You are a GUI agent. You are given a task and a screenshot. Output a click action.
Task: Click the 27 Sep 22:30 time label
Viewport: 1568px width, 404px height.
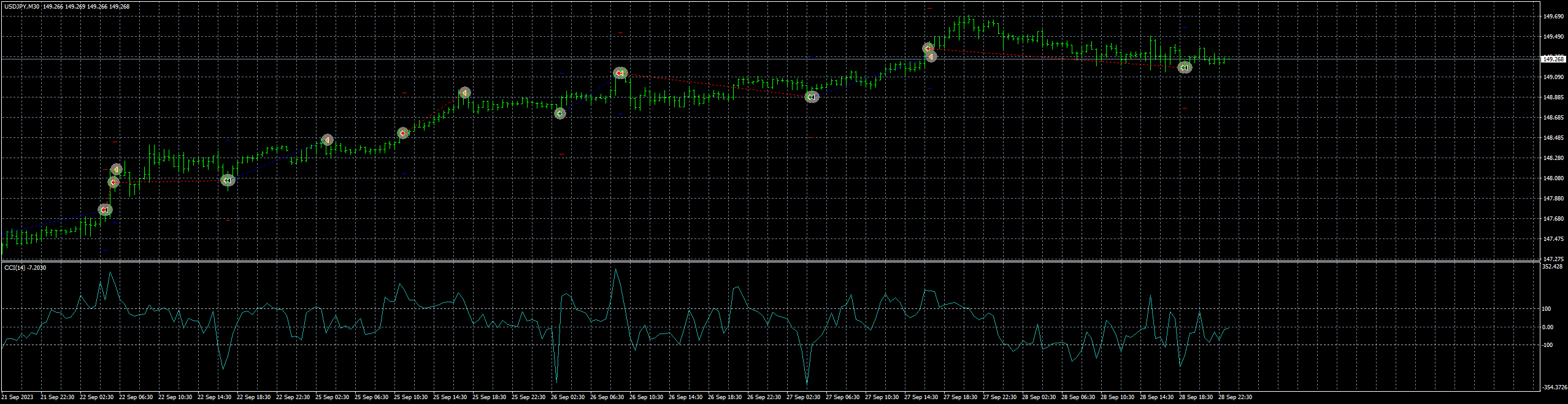(999, 397)
